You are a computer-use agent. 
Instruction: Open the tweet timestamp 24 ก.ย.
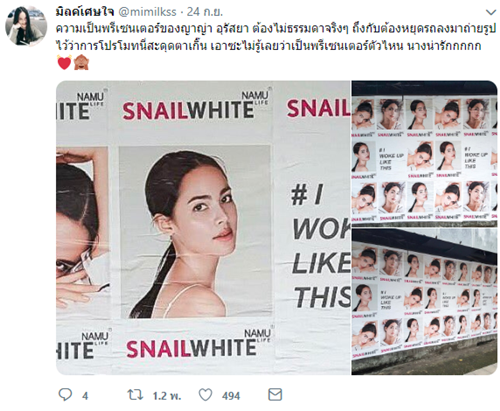(x=204, y=12)
